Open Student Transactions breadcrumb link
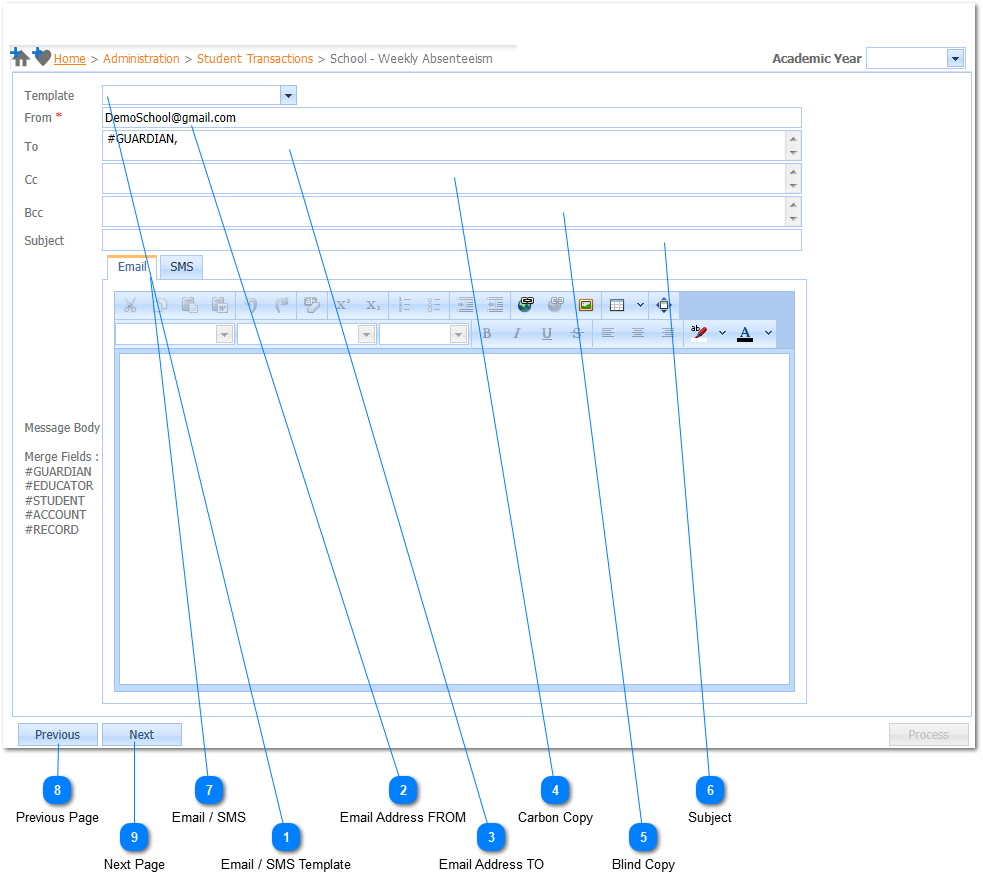This screenshot has height=888, width=983. pos(255,59)
